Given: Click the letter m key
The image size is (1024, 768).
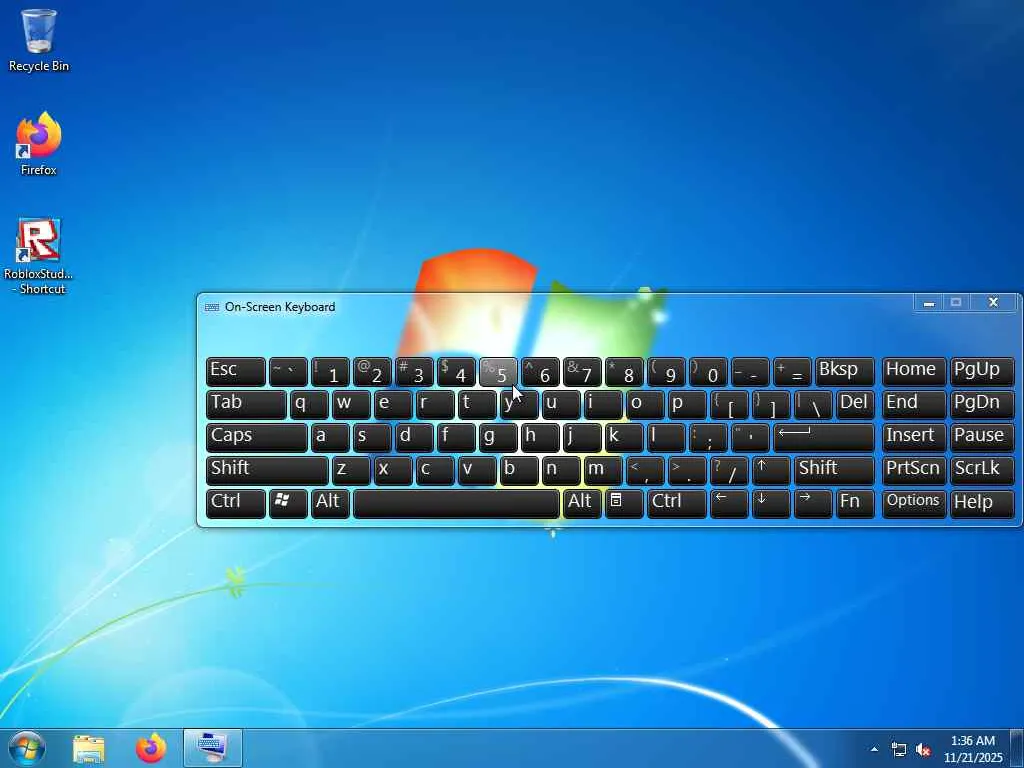Looking at the screenshot, I should point(603,470).
